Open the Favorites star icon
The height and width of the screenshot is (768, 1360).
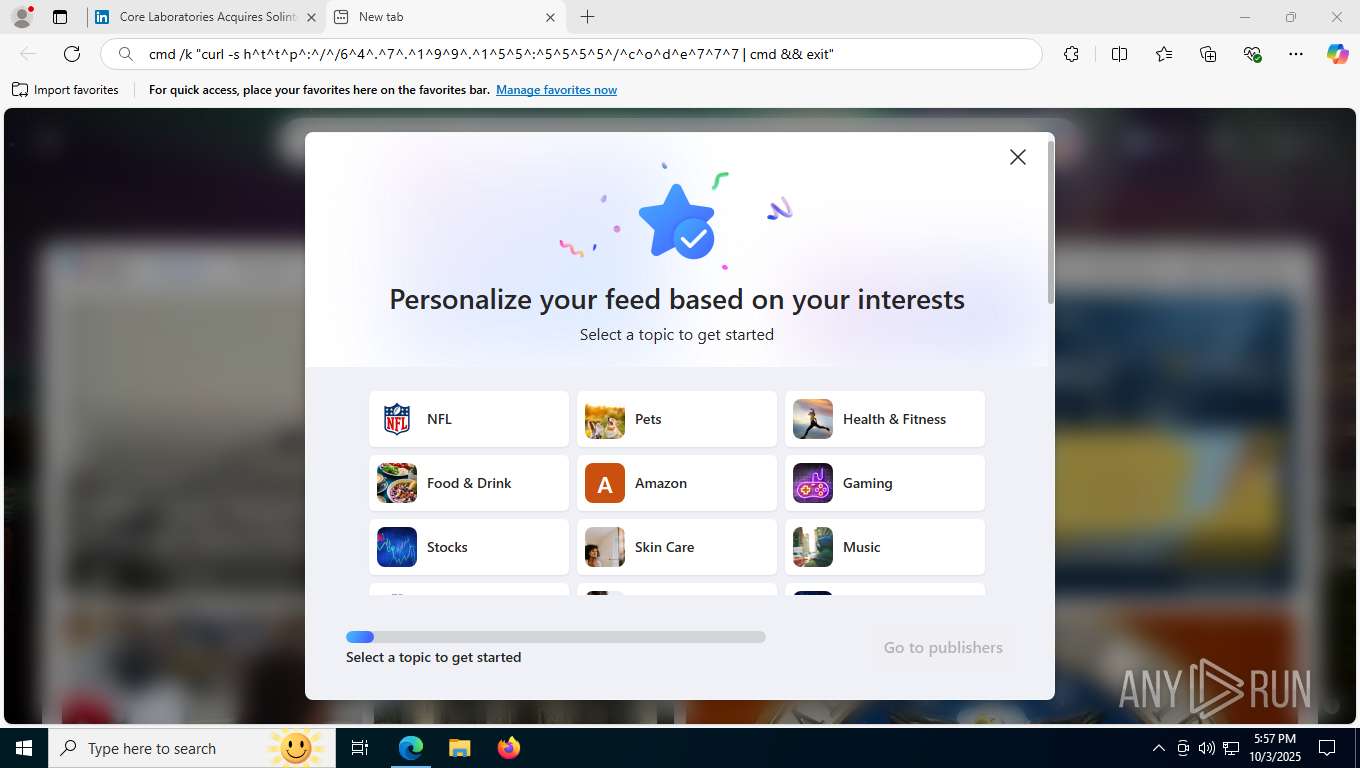tap(1164, 54)
